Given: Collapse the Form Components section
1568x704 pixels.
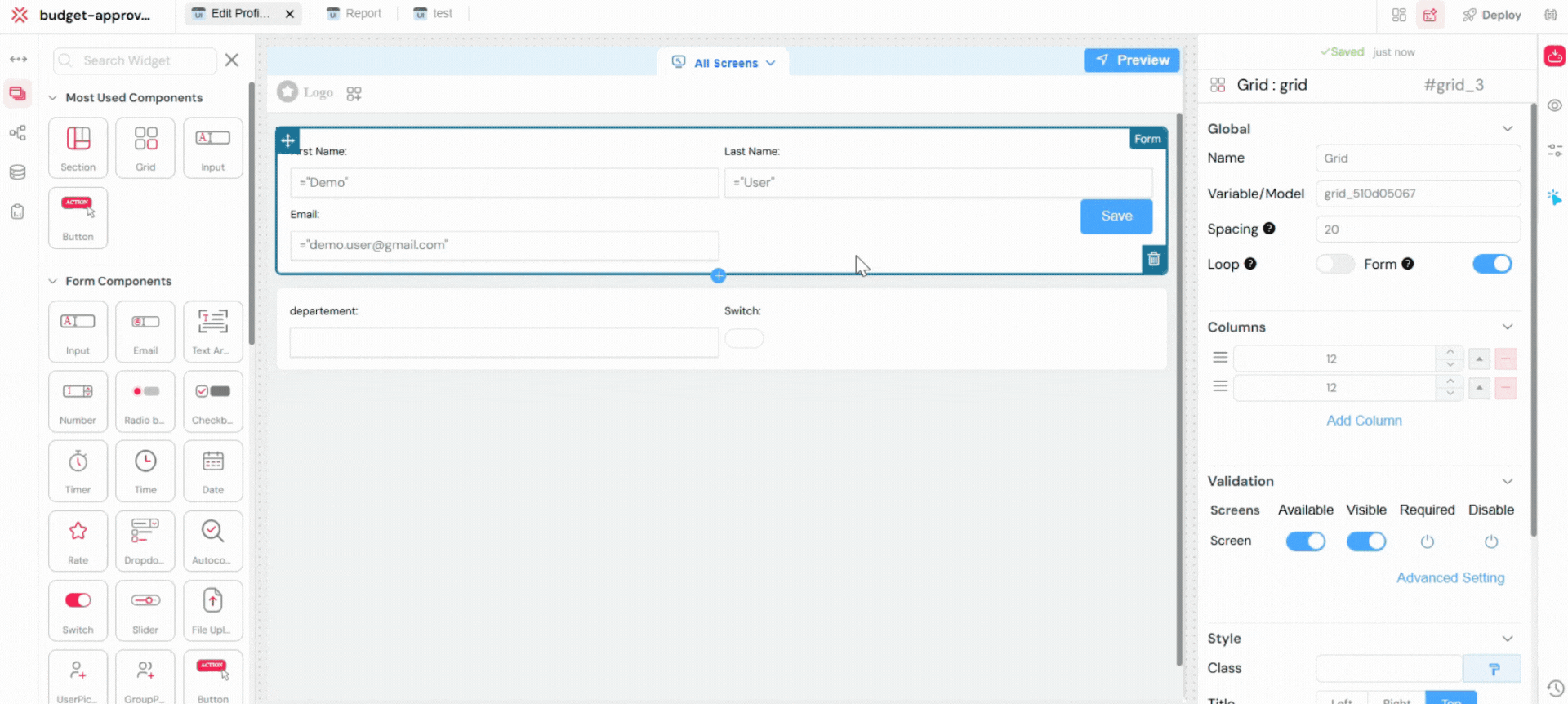Looking at the screenshot, I should (53, 281).
